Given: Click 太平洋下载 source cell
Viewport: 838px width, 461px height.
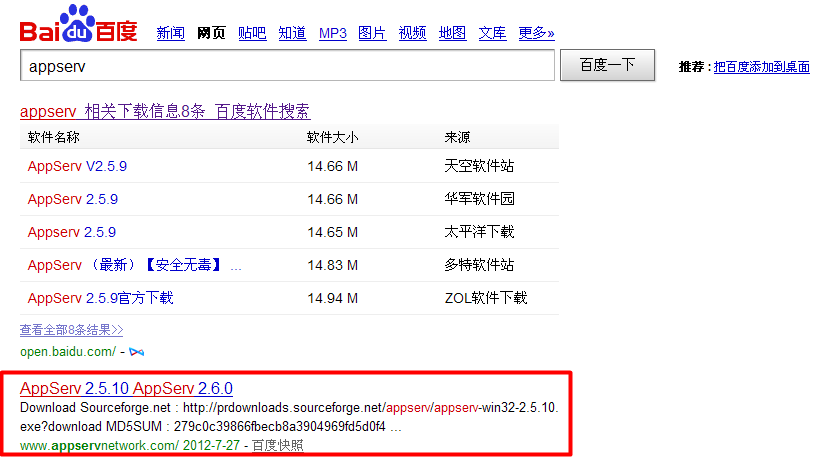Looking at the screenshot, I should [x=479, y=232].
